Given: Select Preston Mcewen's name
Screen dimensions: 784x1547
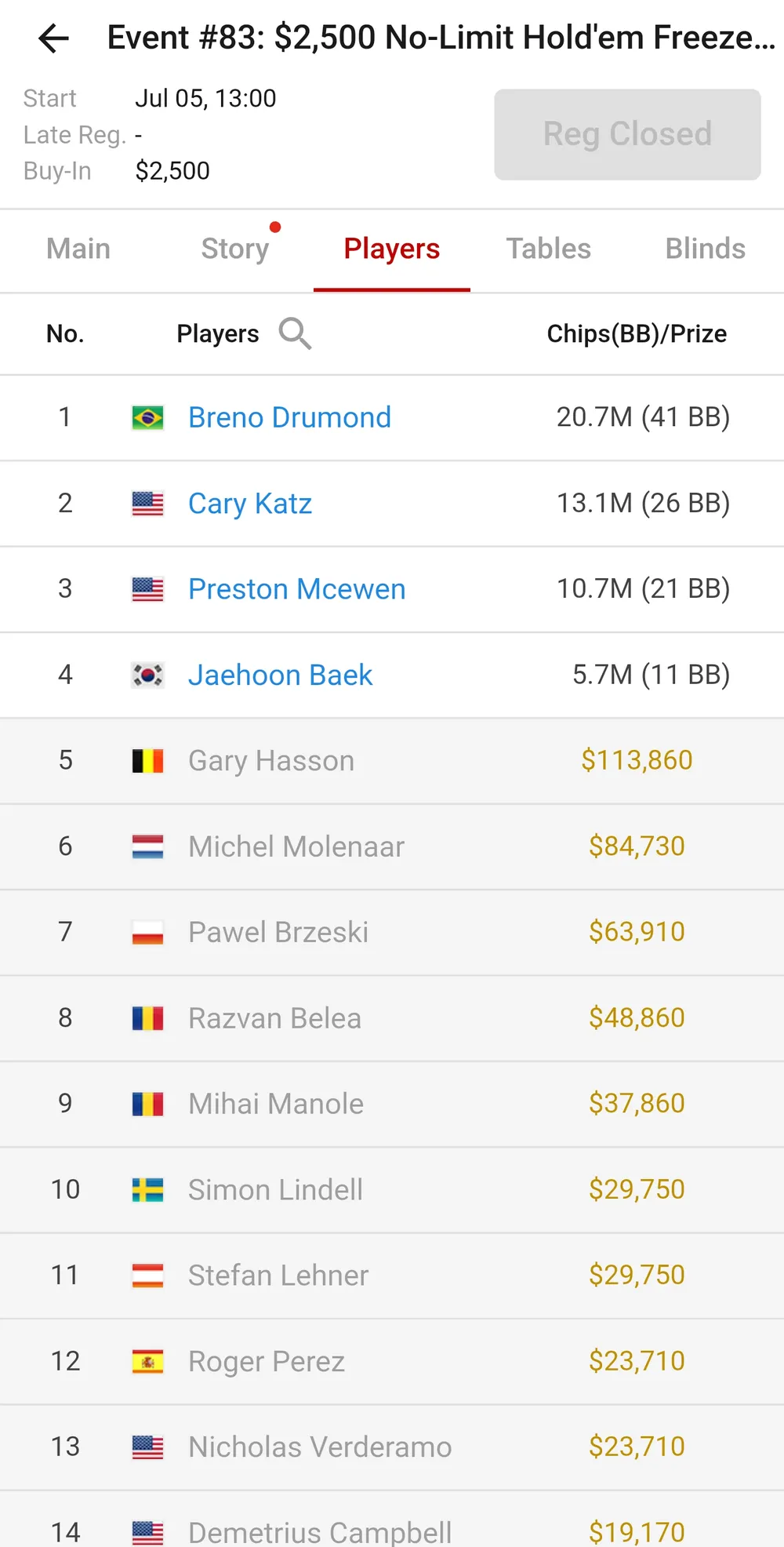Looking at the screenshot, I should tap(297, 589).
